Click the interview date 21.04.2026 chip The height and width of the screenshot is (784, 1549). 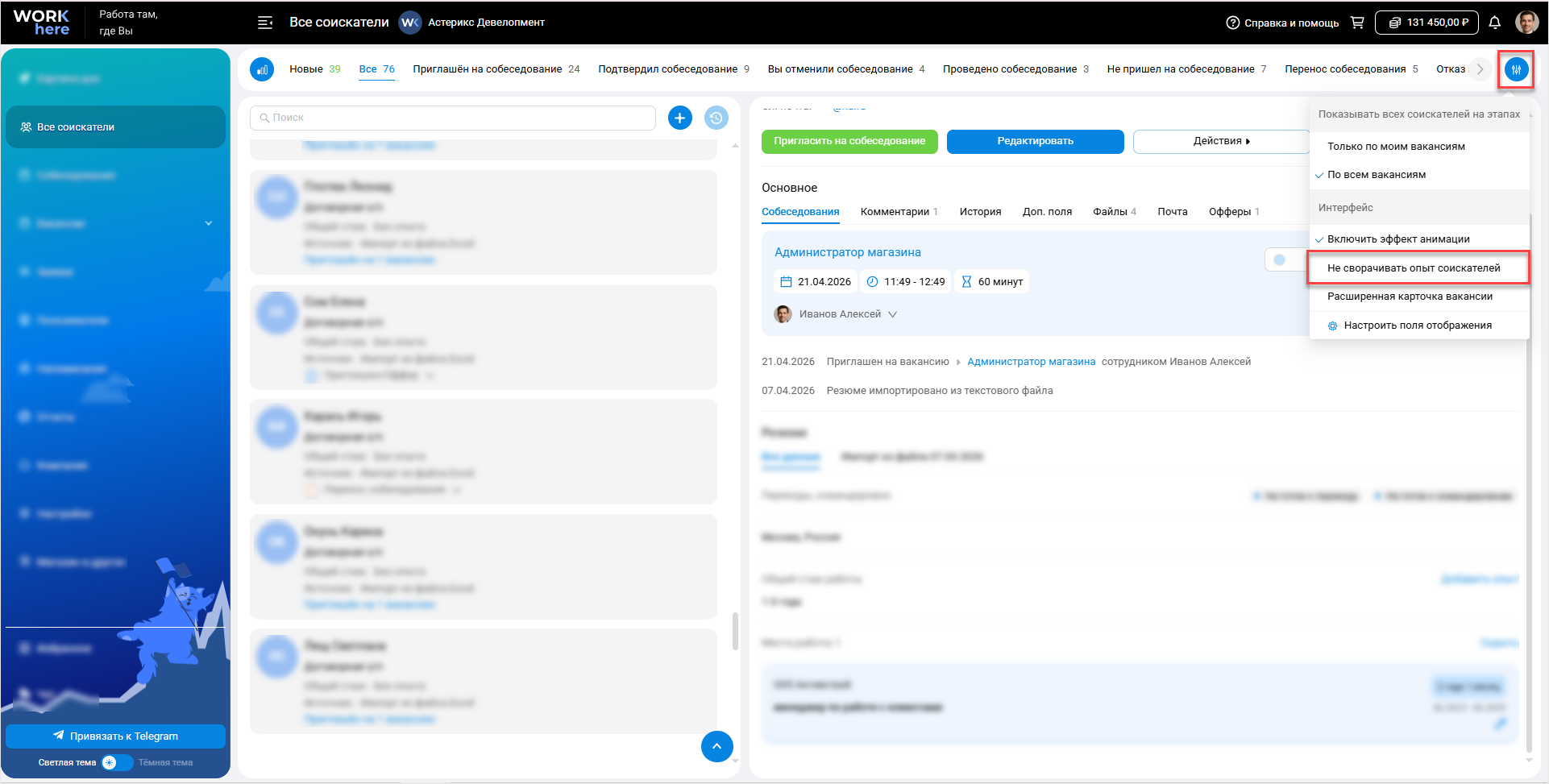pyautogui.click(x=816, y=281)
